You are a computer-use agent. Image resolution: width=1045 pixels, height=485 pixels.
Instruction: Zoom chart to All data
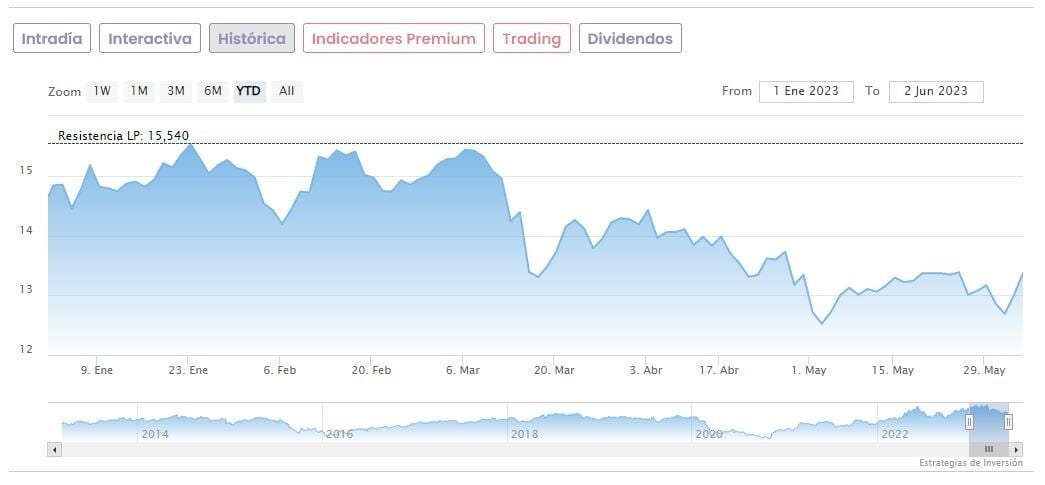click(287, 91)
